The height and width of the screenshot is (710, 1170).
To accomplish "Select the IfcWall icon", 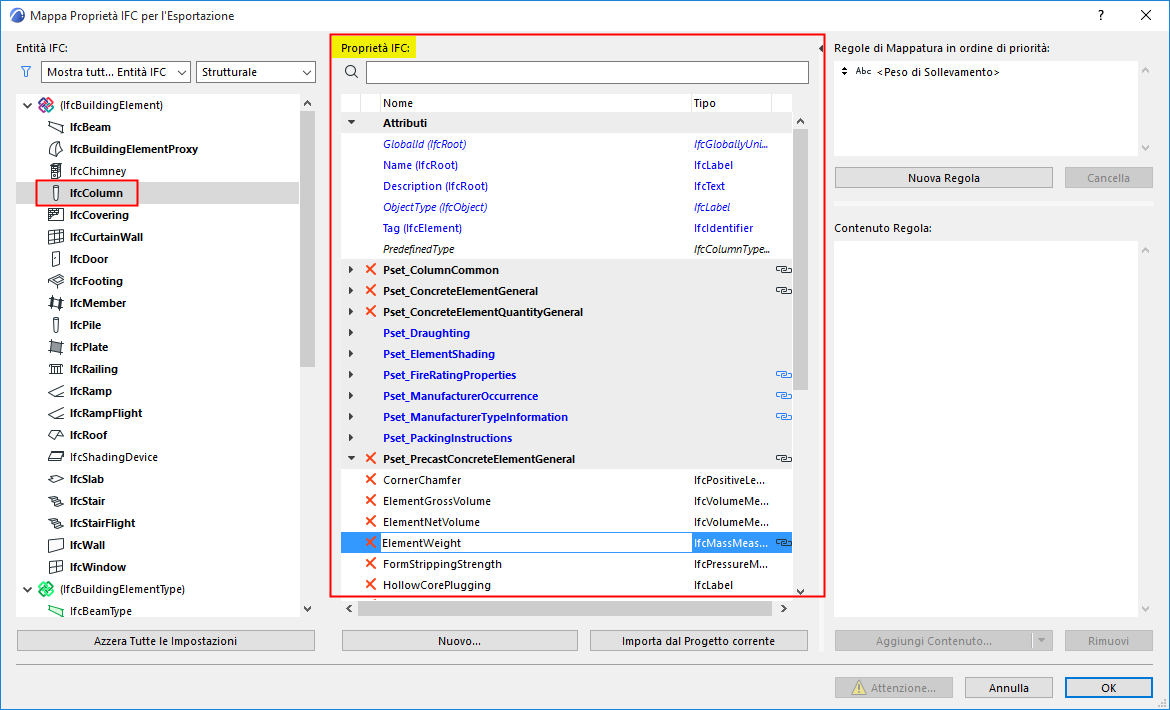I will 56,545.
